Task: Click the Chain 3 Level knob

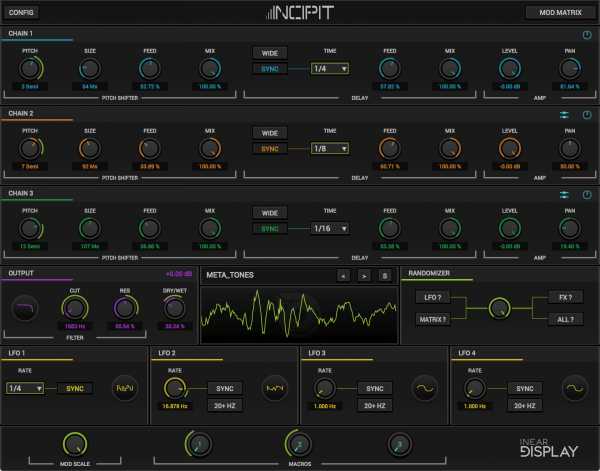Action: tap(510, 228)
